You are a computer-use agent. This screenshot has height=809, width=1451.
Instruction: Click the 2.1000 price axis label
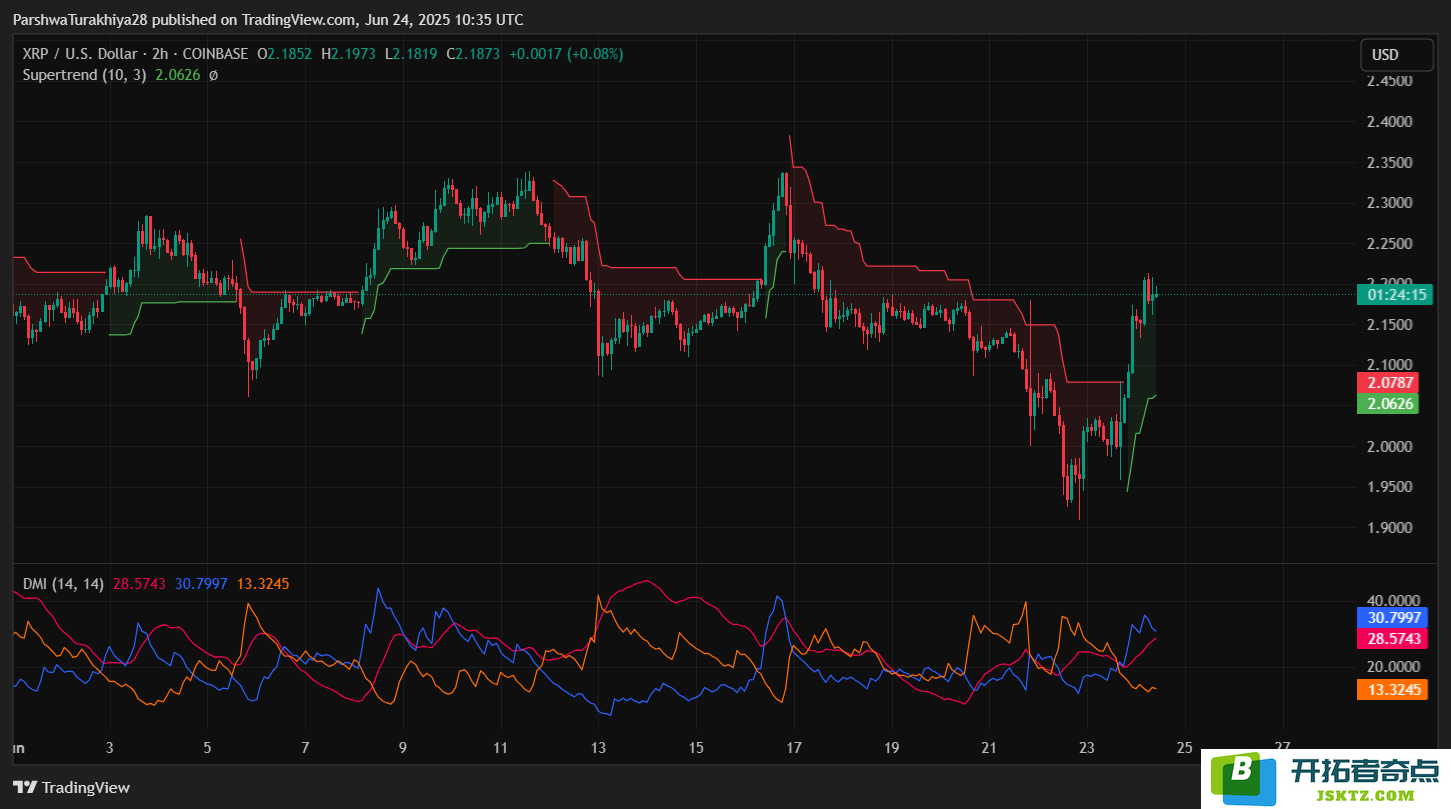tap(1390, 365)
